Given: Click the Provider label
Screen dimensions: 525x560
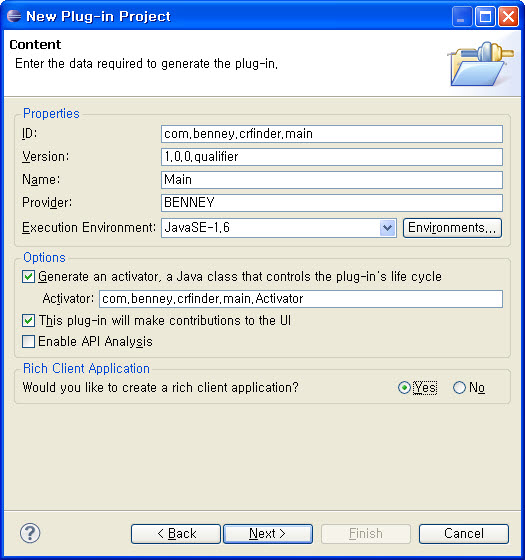Looking at the screenshot, I should 47,202.
